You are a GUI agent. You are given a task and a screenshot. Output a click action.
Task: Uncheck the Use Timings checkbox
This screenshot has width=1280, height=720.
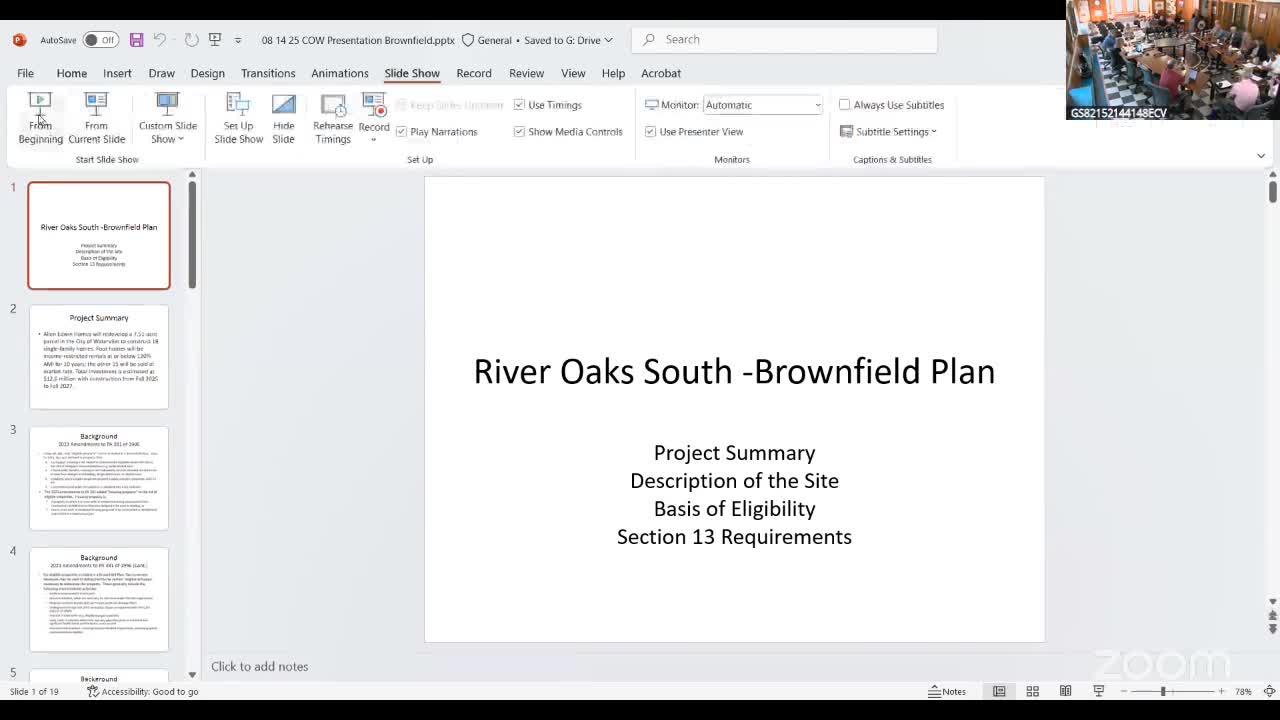[519, 105]
